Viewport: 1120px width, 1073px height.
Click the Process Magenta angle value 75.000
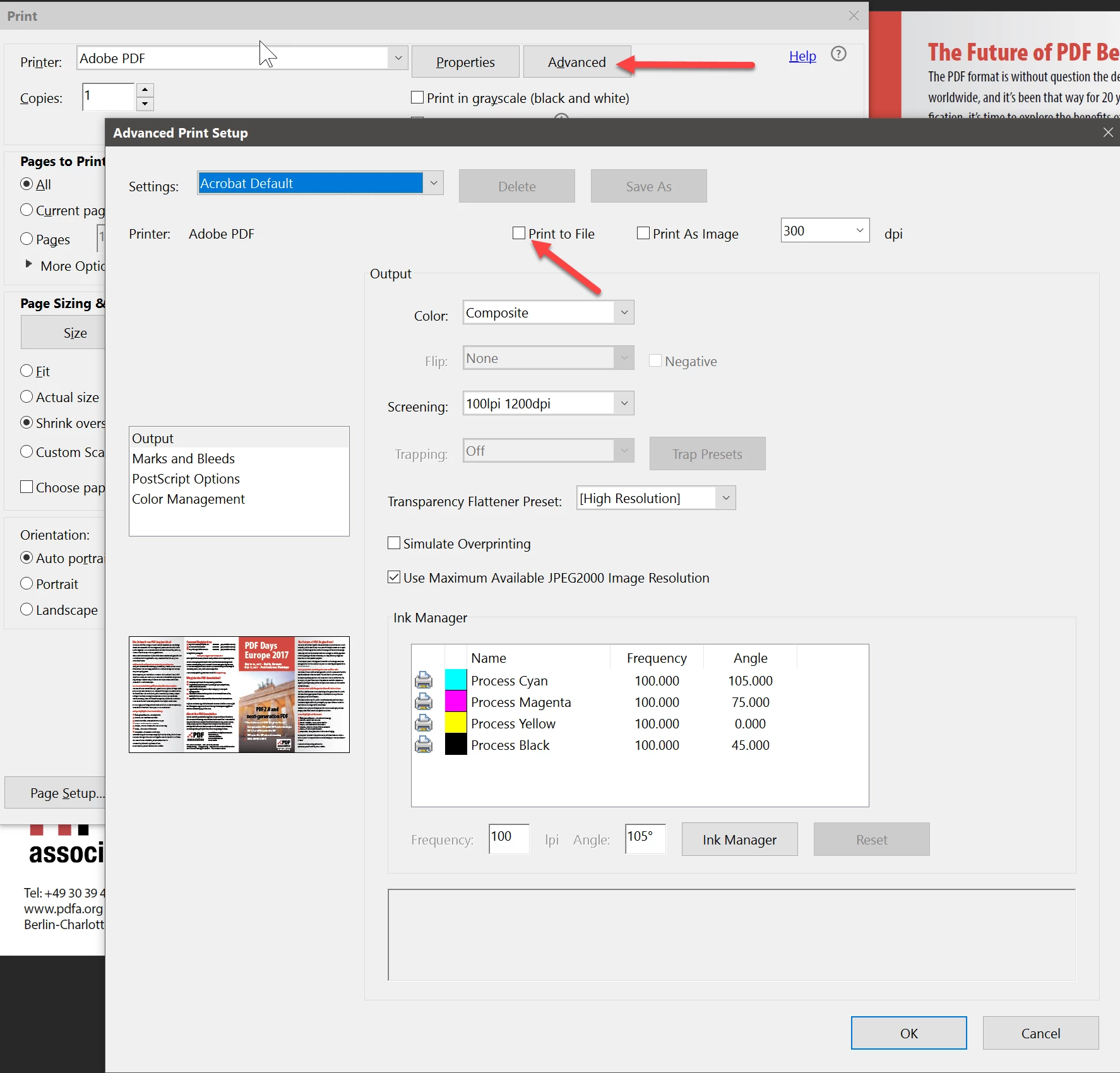(750, 702)
